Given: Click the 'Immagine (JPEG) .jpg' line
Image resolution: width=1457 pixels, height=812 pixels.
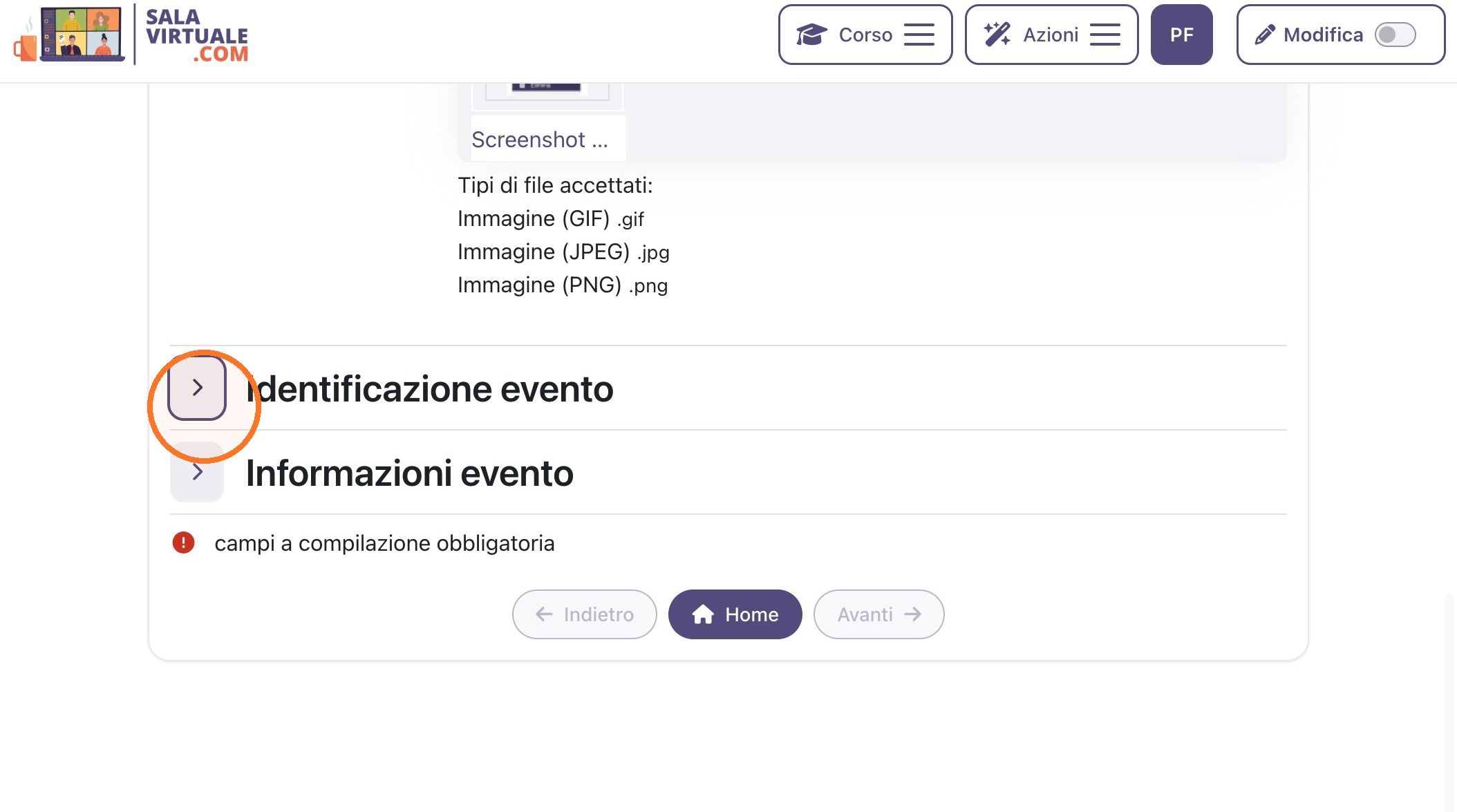Looking at the screenshot, I should (x=563, y=252).
